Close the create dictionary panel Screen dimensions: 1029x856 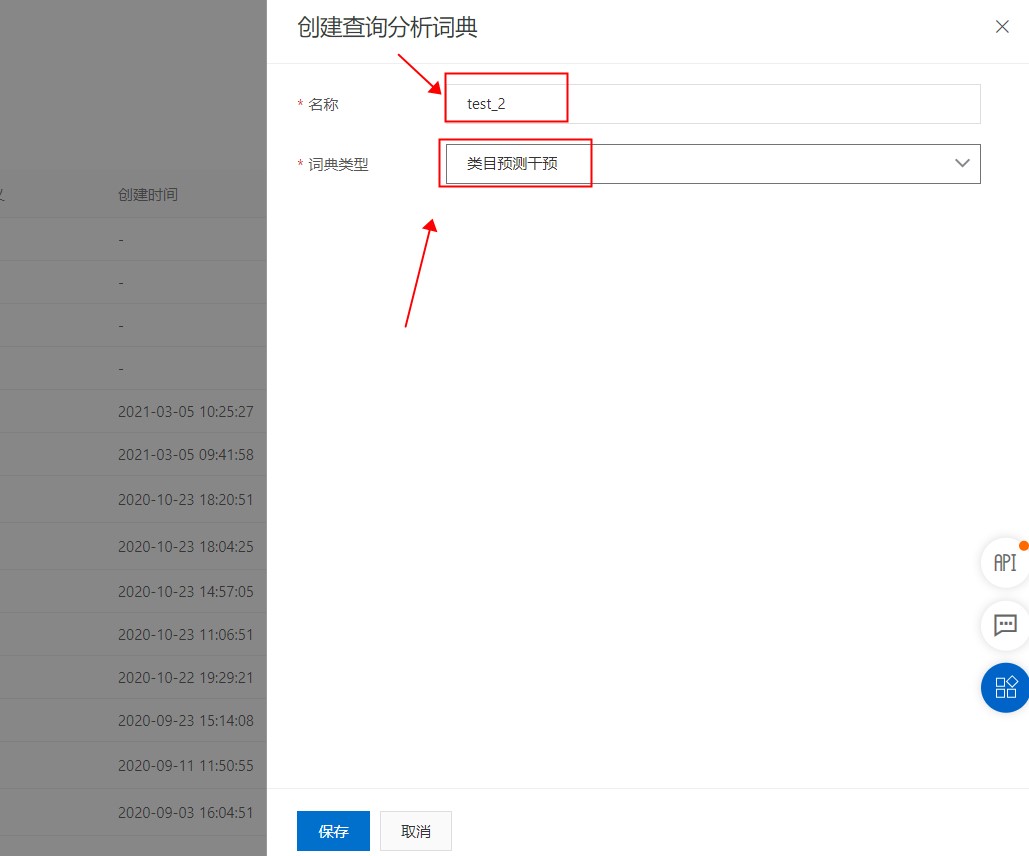click(x=1002, y=27)
